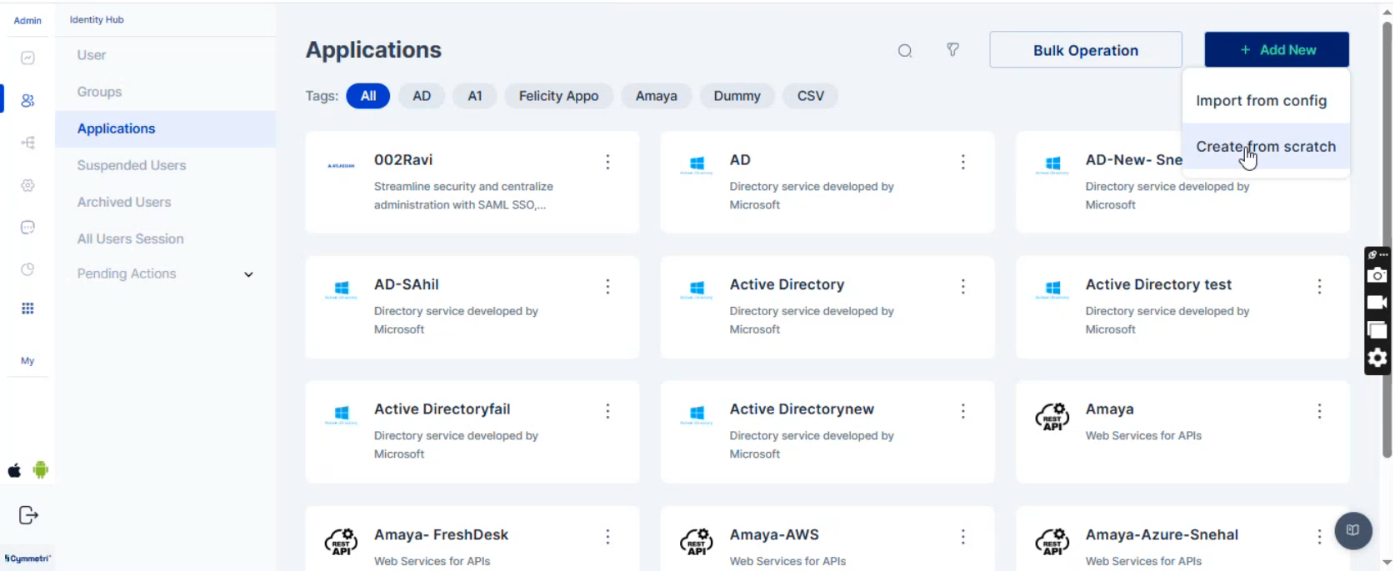Open the AD-SAhil application title
Screen dimensions: 1393x571
click(x=406, y=285)
